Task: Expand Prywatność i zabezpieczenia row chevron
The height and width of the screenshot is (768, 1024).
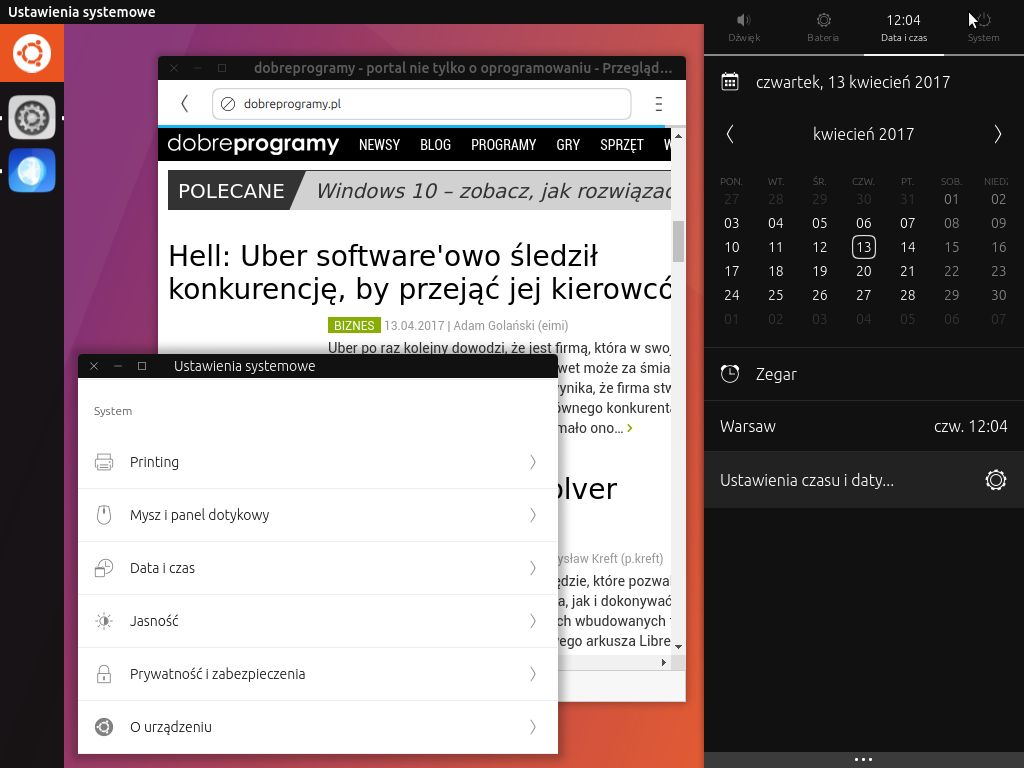Action: tap(533, 673)
